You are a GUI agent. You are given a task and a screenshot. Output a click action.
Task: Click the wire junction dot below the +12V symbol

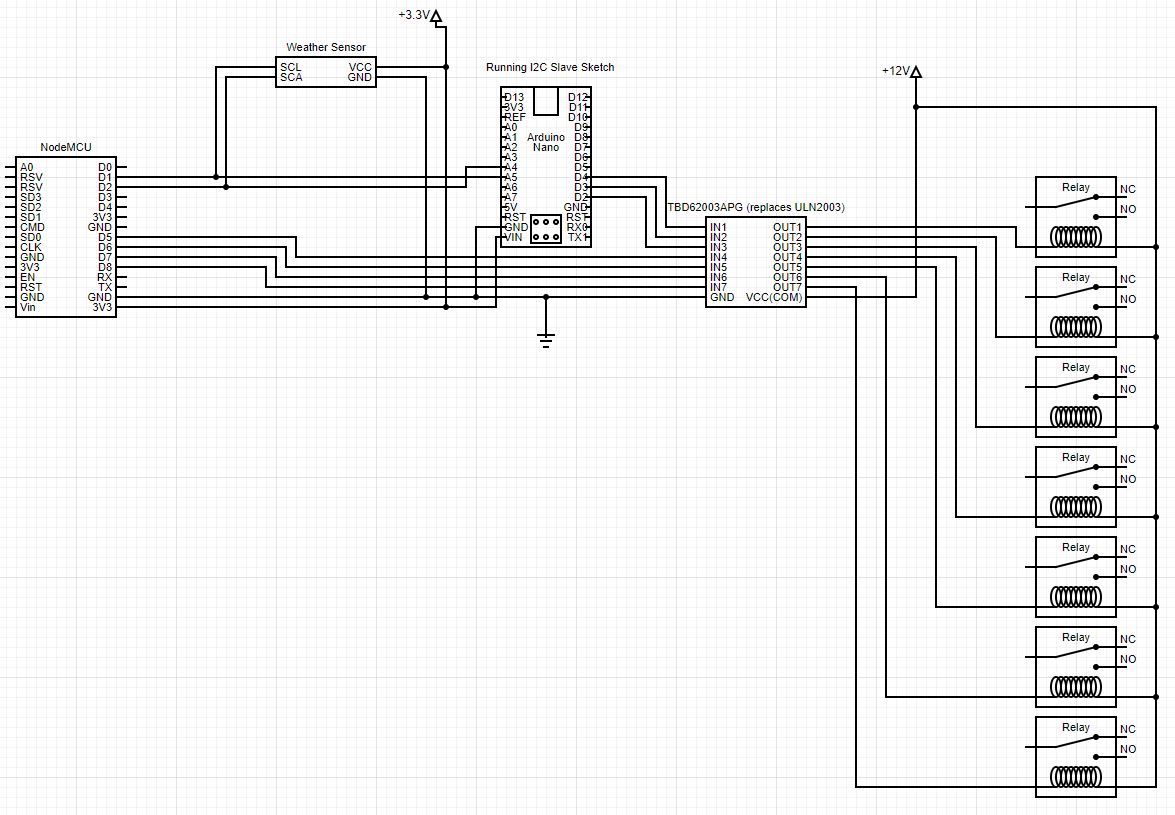916,107
